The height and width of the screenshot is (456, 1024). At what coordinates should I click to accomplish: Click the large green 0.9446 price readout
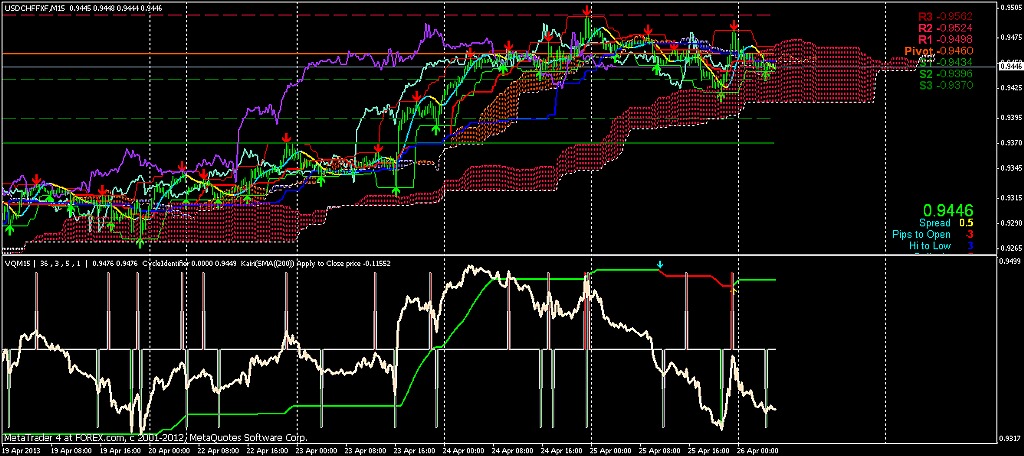pyautogui.click(x=948, y=210)
